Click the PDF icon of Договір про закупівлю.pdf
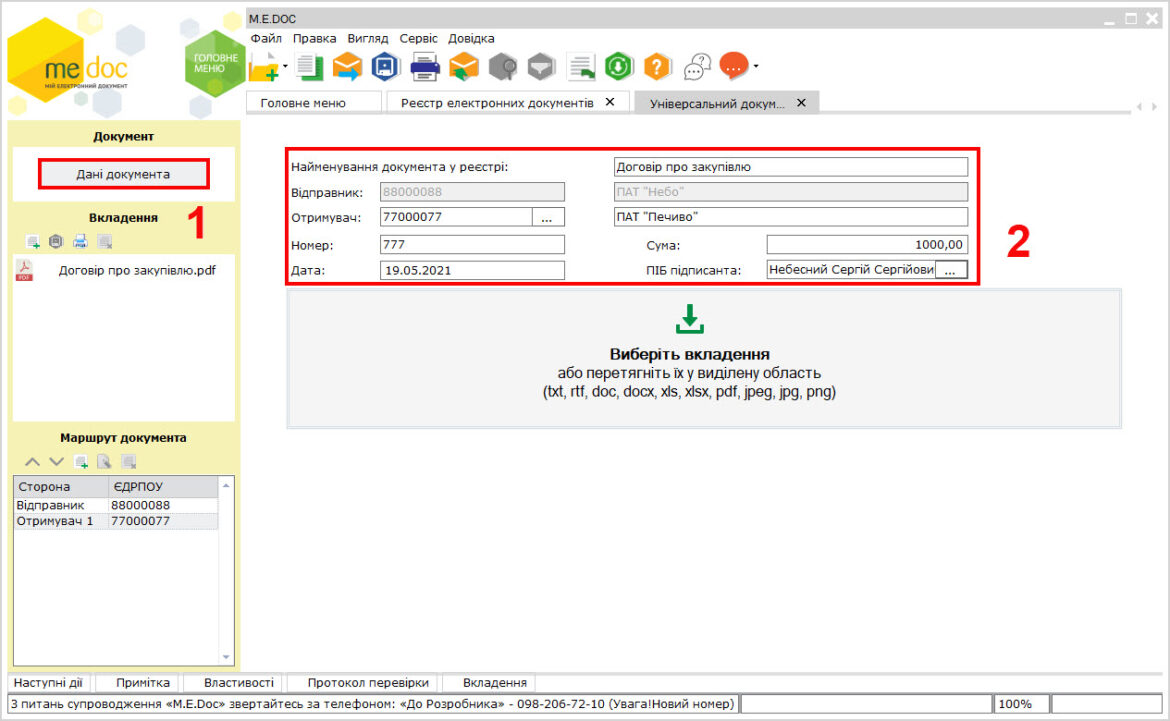Viewport: 1170px width, 721px height. [x=24, y=270]
